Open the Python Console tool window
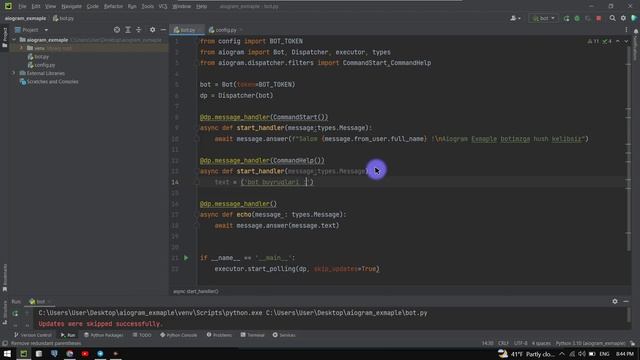The height and width of the screenshot is (360, 640). (178, 335)
